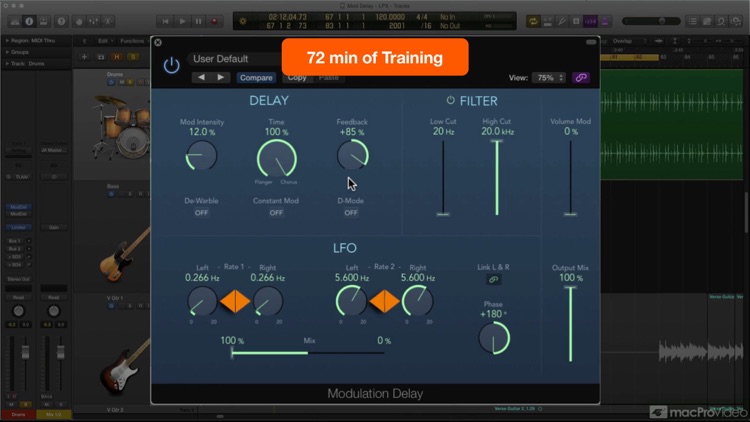750x422 pixels.
Task: Open the Stereo Out output slot menu
Action: (x=18, y=279)
